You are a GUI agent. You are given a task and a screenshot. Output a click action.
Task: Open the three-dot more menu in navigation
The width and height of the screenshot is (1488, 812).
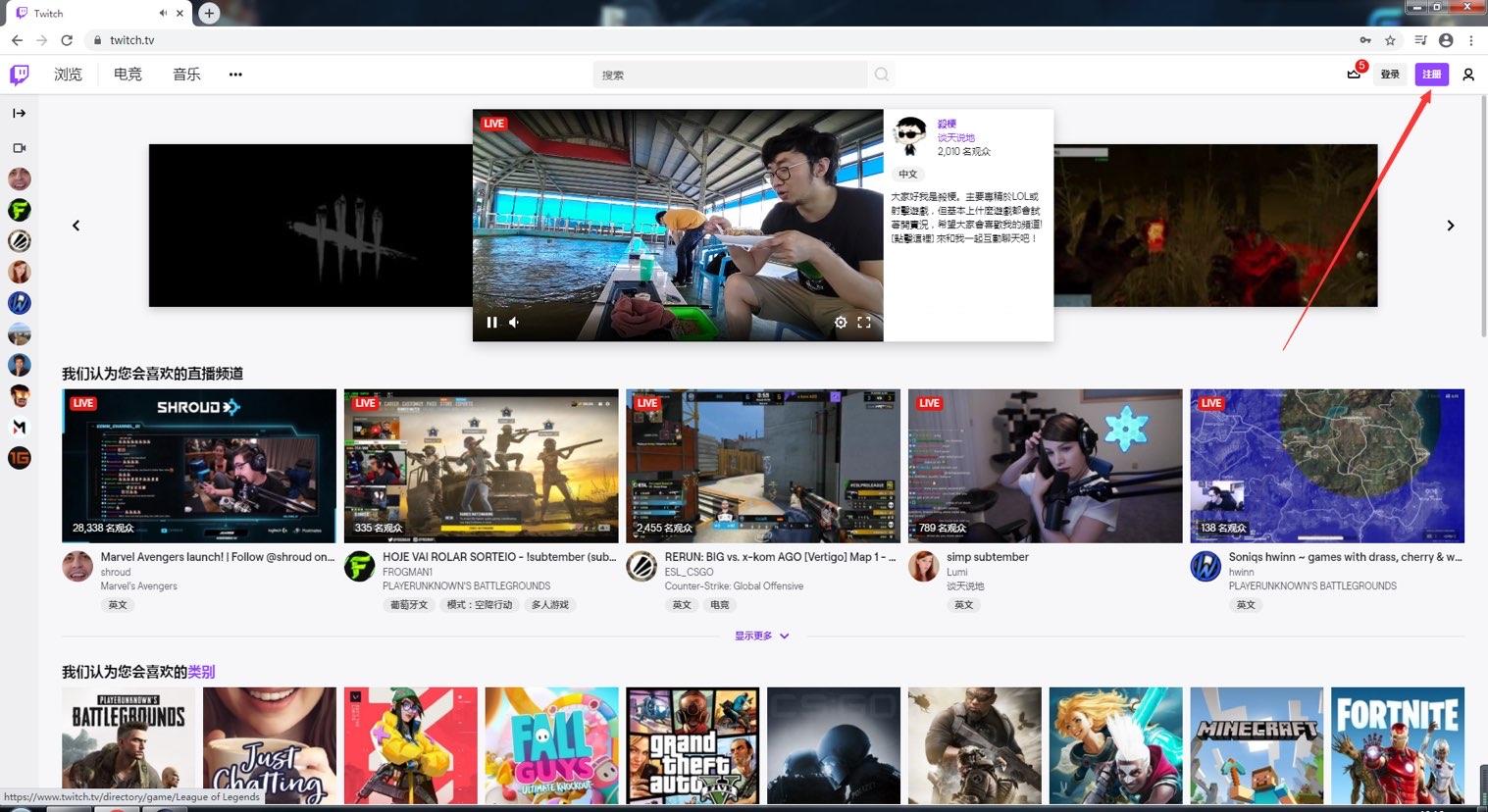tap(235, 75)
